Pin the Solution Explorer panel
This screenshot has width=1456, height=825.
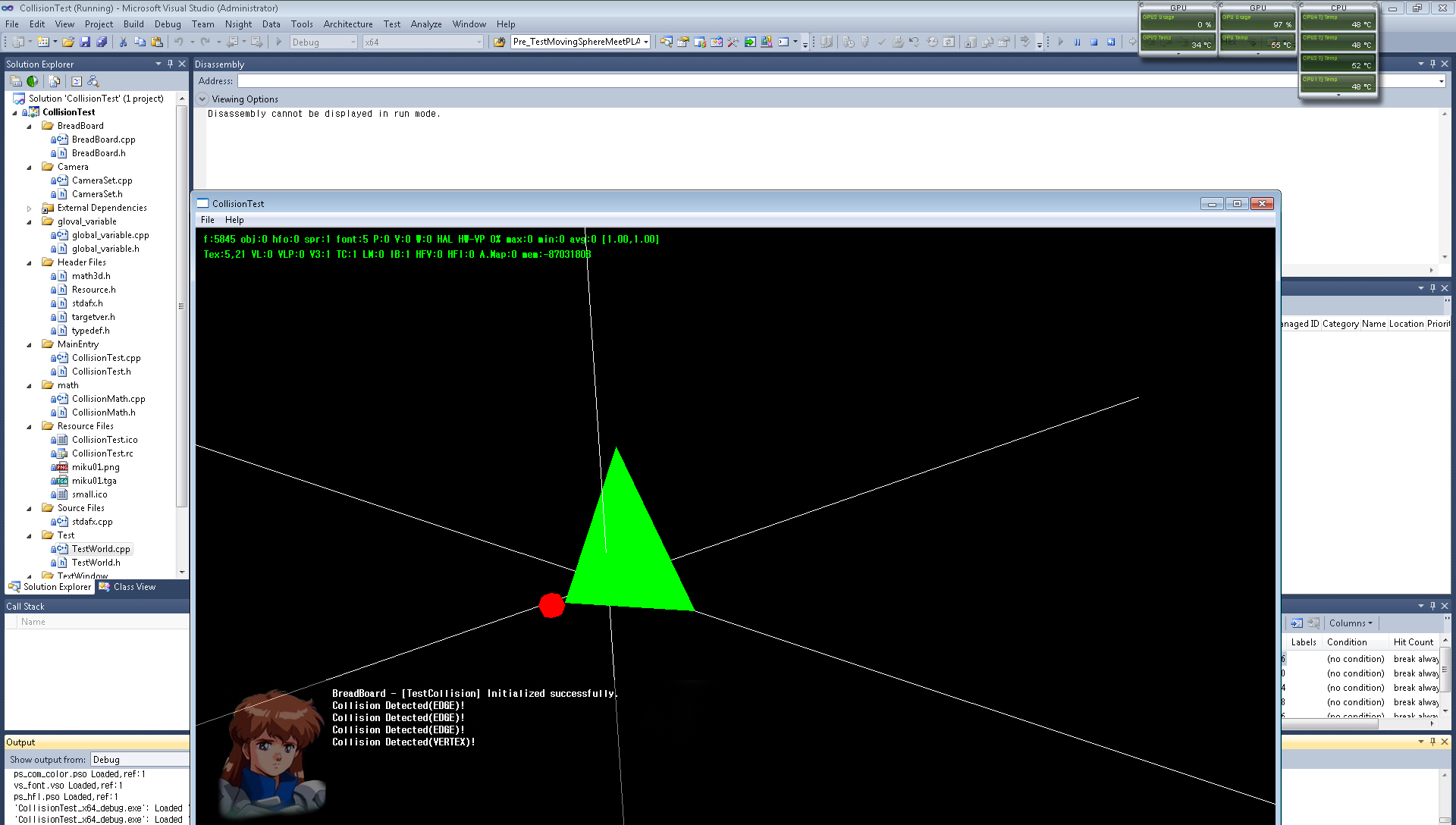coord(171,64)
